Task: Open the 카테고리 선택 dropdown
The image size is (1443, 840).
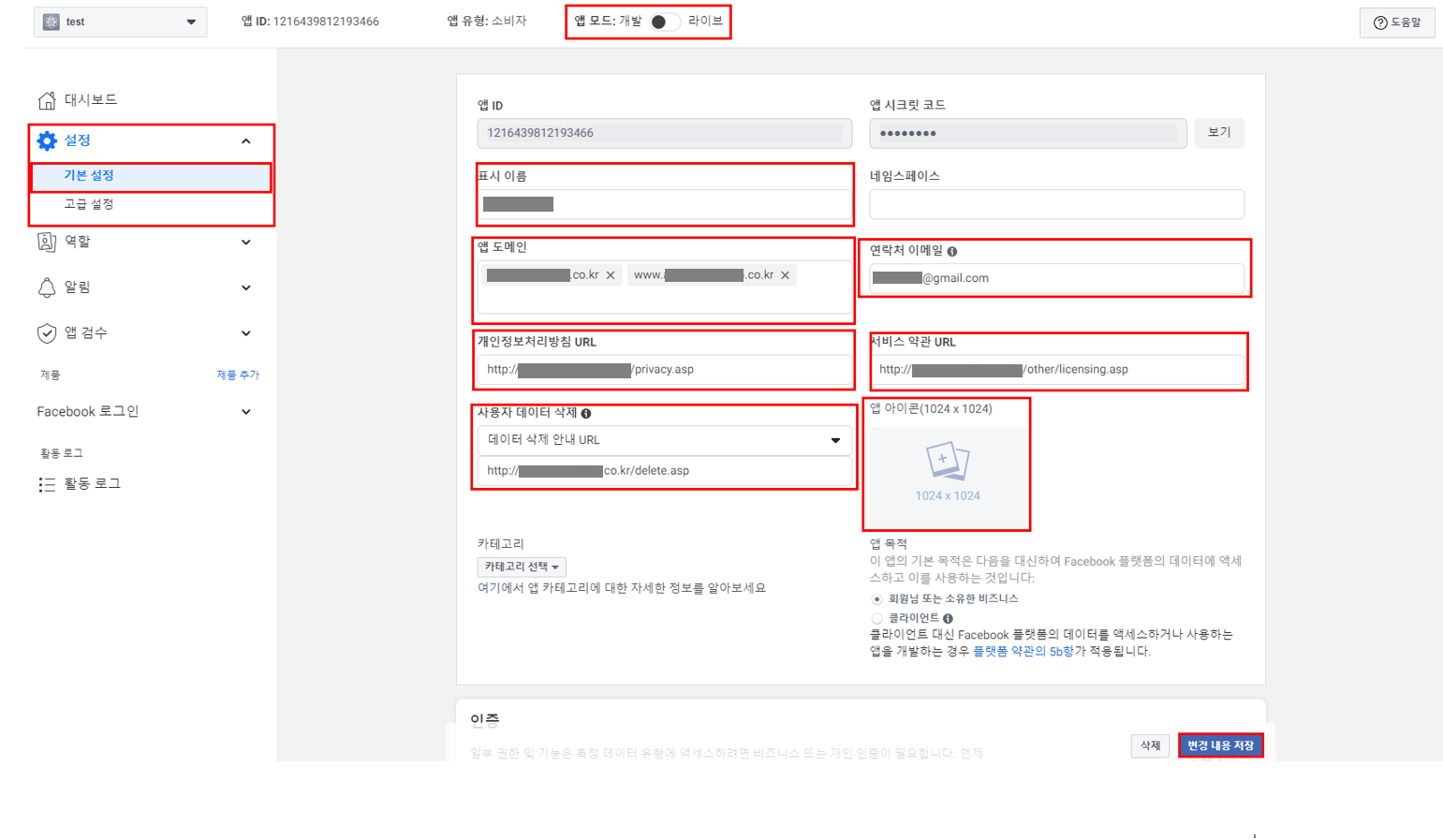Action: pos(522,567)
